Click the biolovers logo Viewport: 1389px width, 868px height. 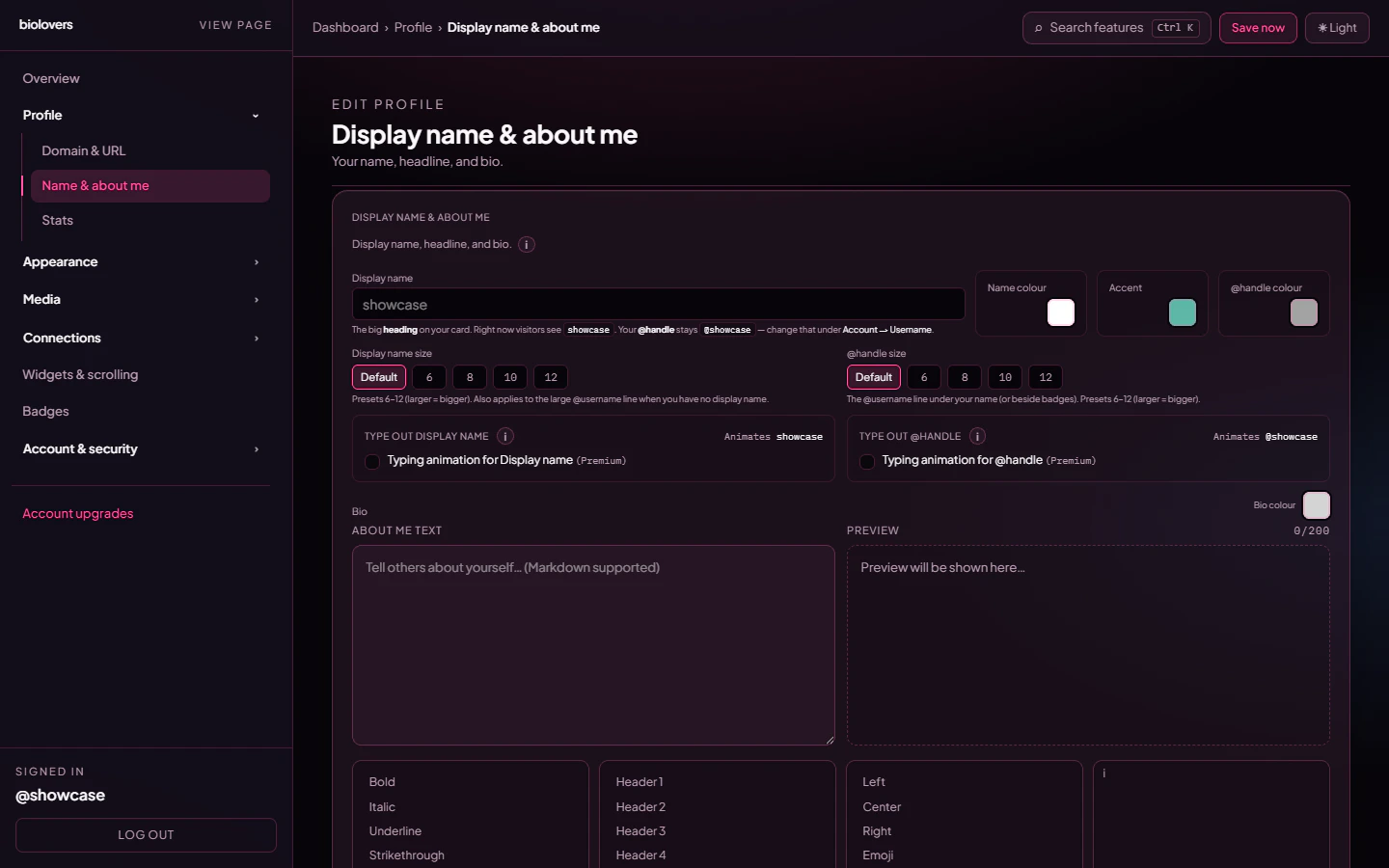click(x=45, y=24)
